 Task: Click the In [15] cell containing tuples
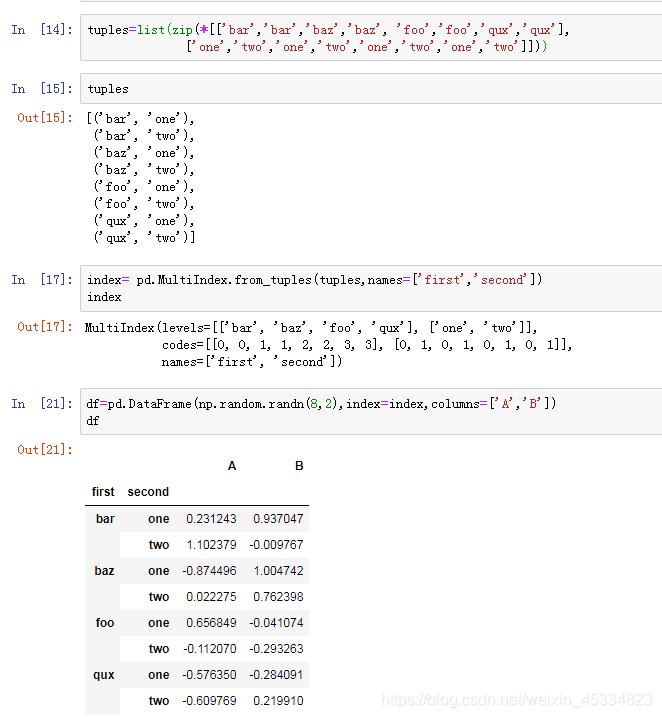[371, 88]
